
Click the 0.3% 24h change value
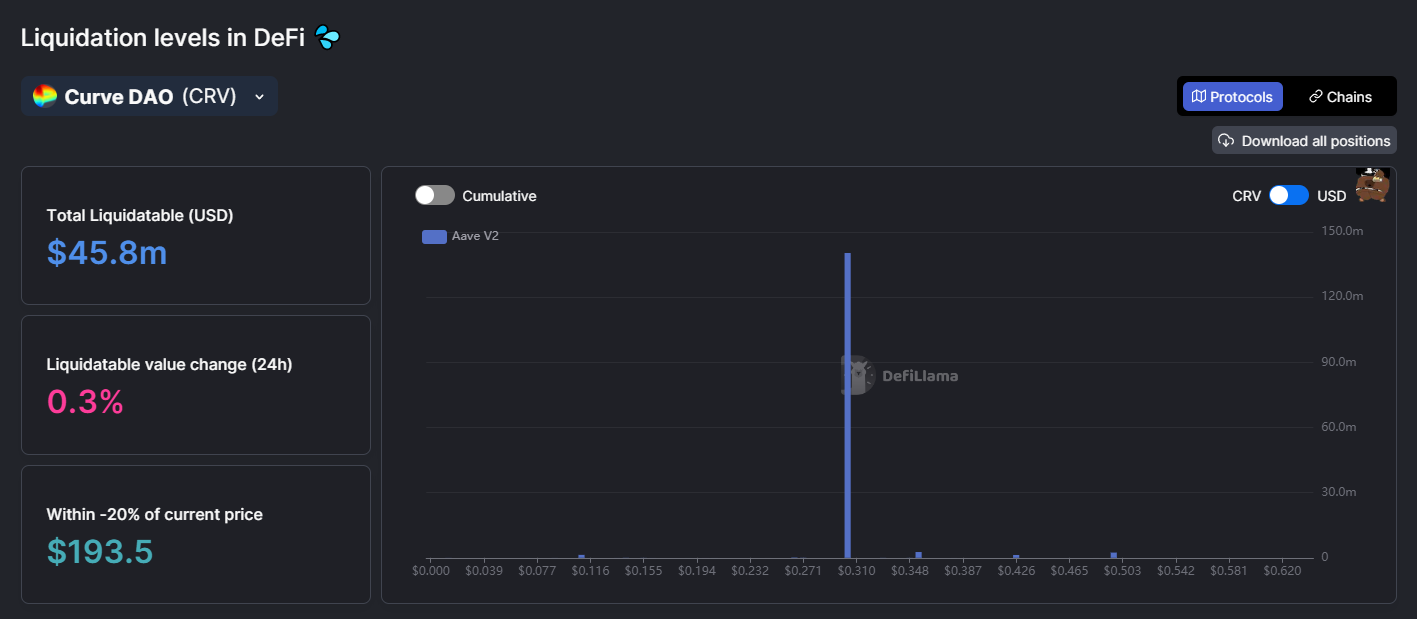(85, 402)
